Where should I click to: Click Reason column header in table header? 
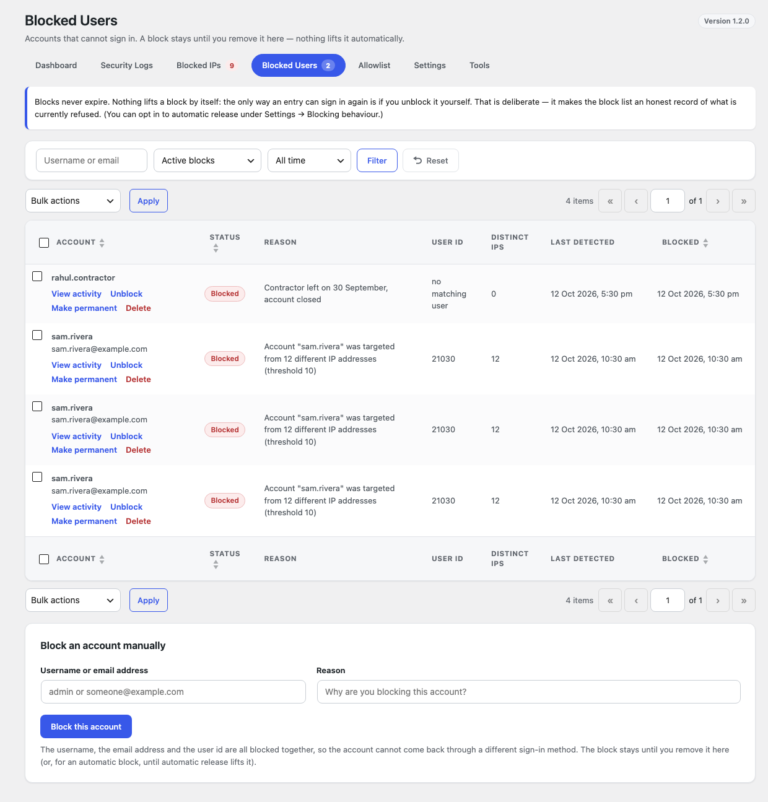tap(280, 242)
